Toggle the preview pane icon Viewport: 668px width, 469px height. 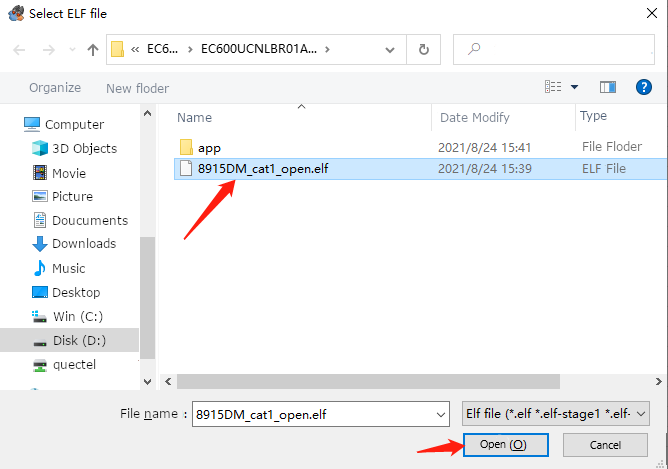pyautogui.click(x=607, y=87)
